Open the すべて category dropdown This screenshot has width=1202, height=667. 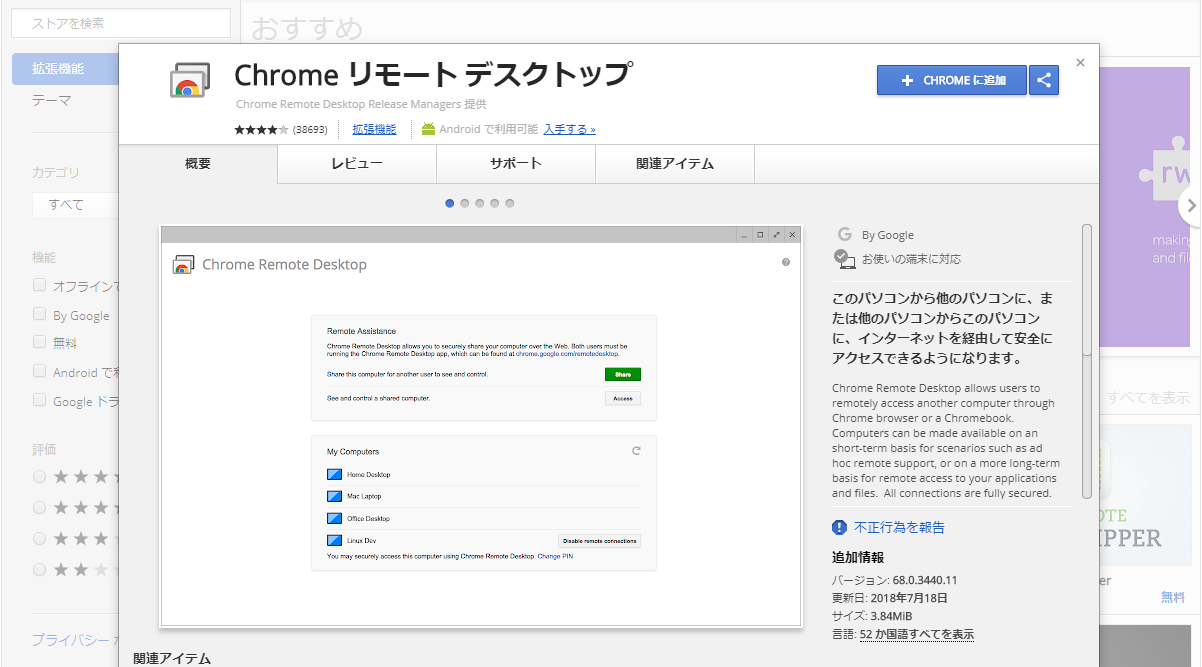coord(75,205)
